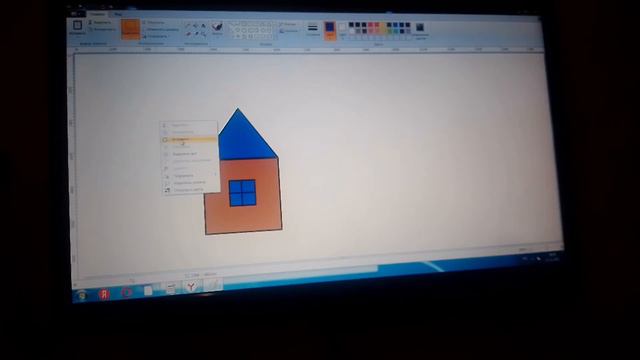Click the Paint taskbar button
The height and width of the screenshot is (360, 640).
pyautogui.click(x=213, y=285)
